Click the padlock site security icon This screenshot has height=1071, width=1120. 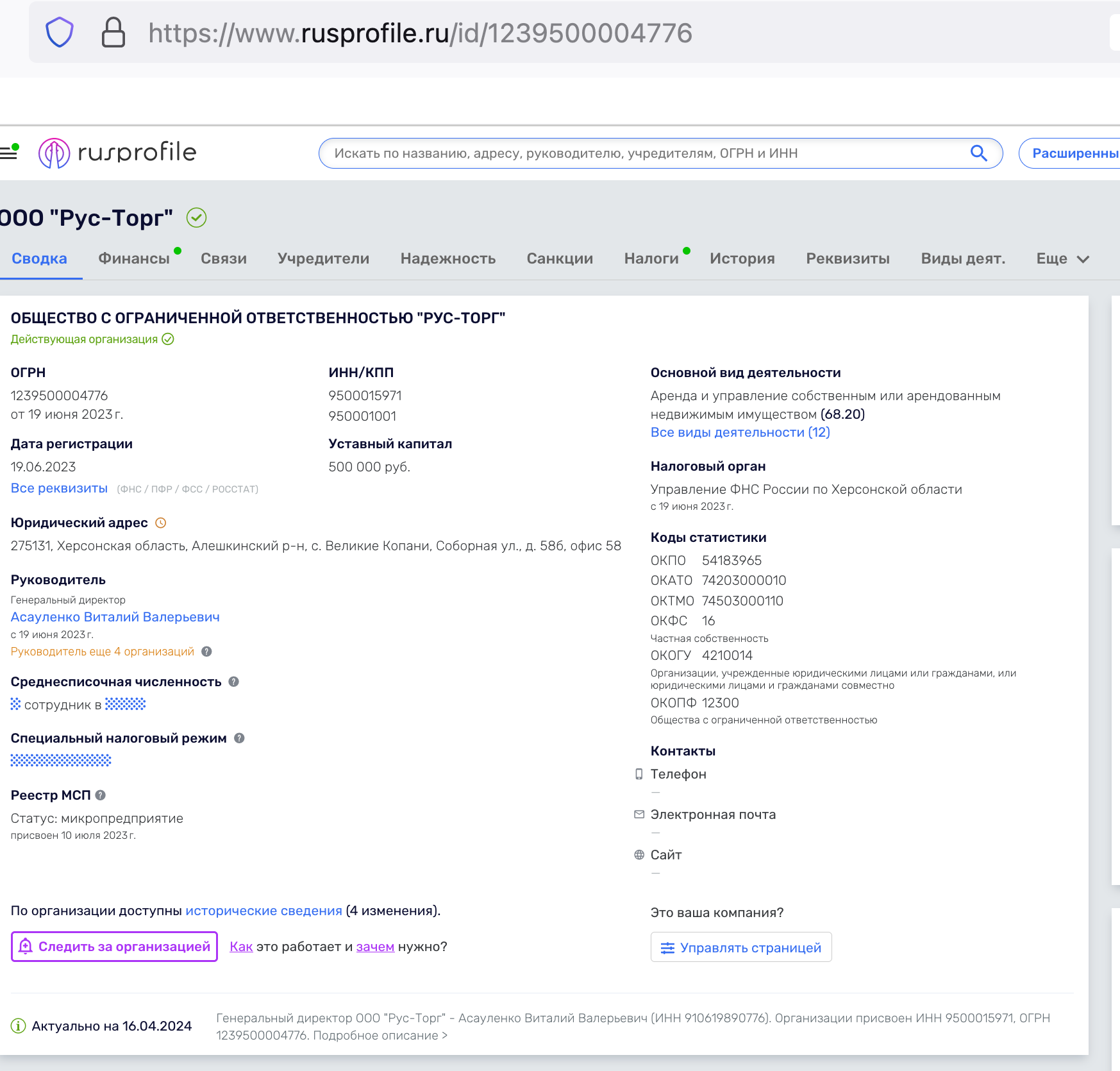point(113,33)
